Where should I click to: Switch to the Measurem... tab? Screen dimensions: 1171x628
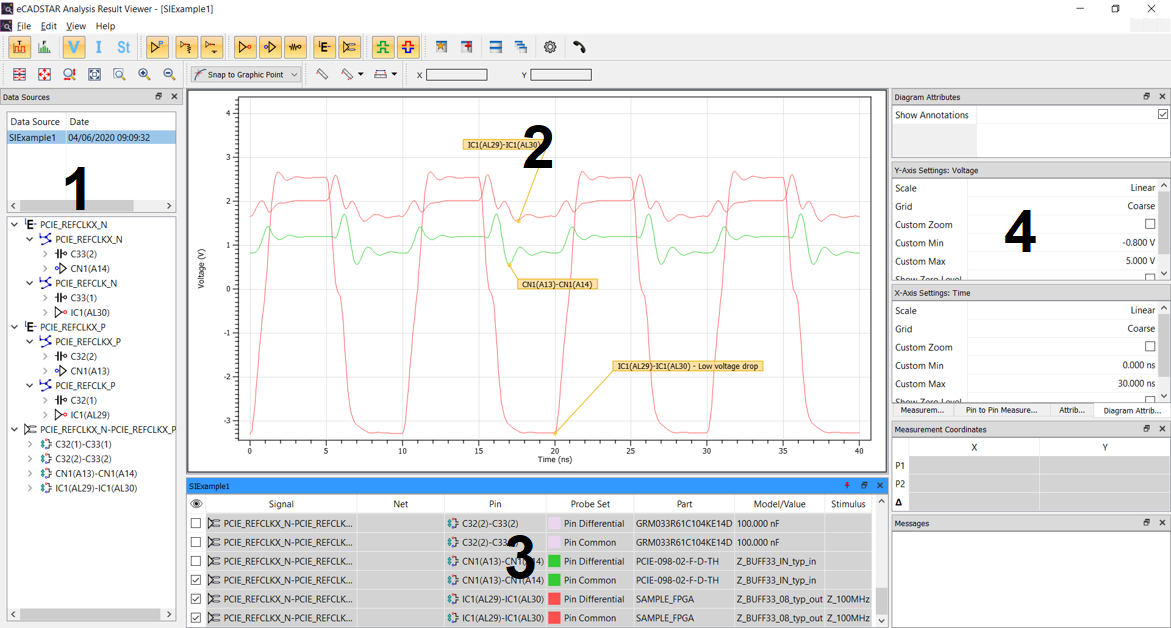pyautogui.click(x=922, y=410)
